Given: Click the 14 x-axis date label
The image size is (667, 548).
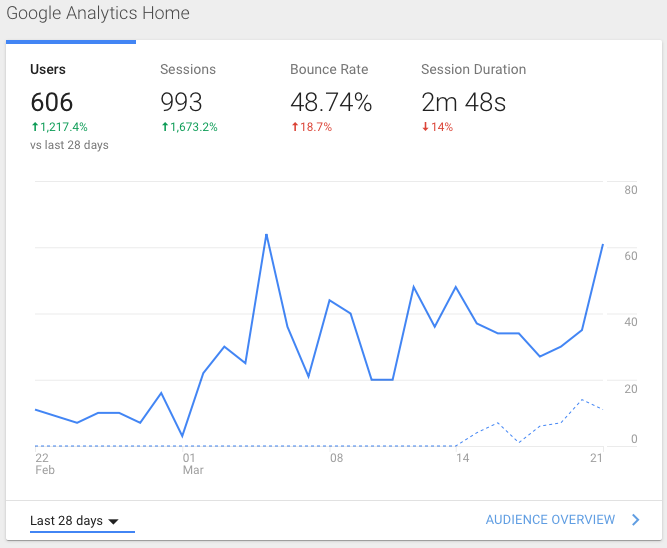Looking at the screenshot, I should pos(462,458).
